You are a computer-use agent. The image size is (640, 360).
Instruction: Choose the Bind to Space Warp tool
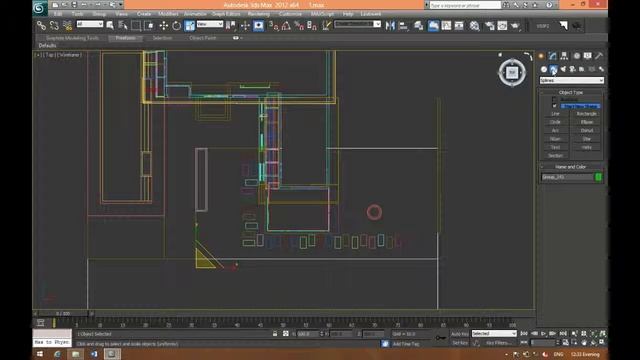(67, 25)
